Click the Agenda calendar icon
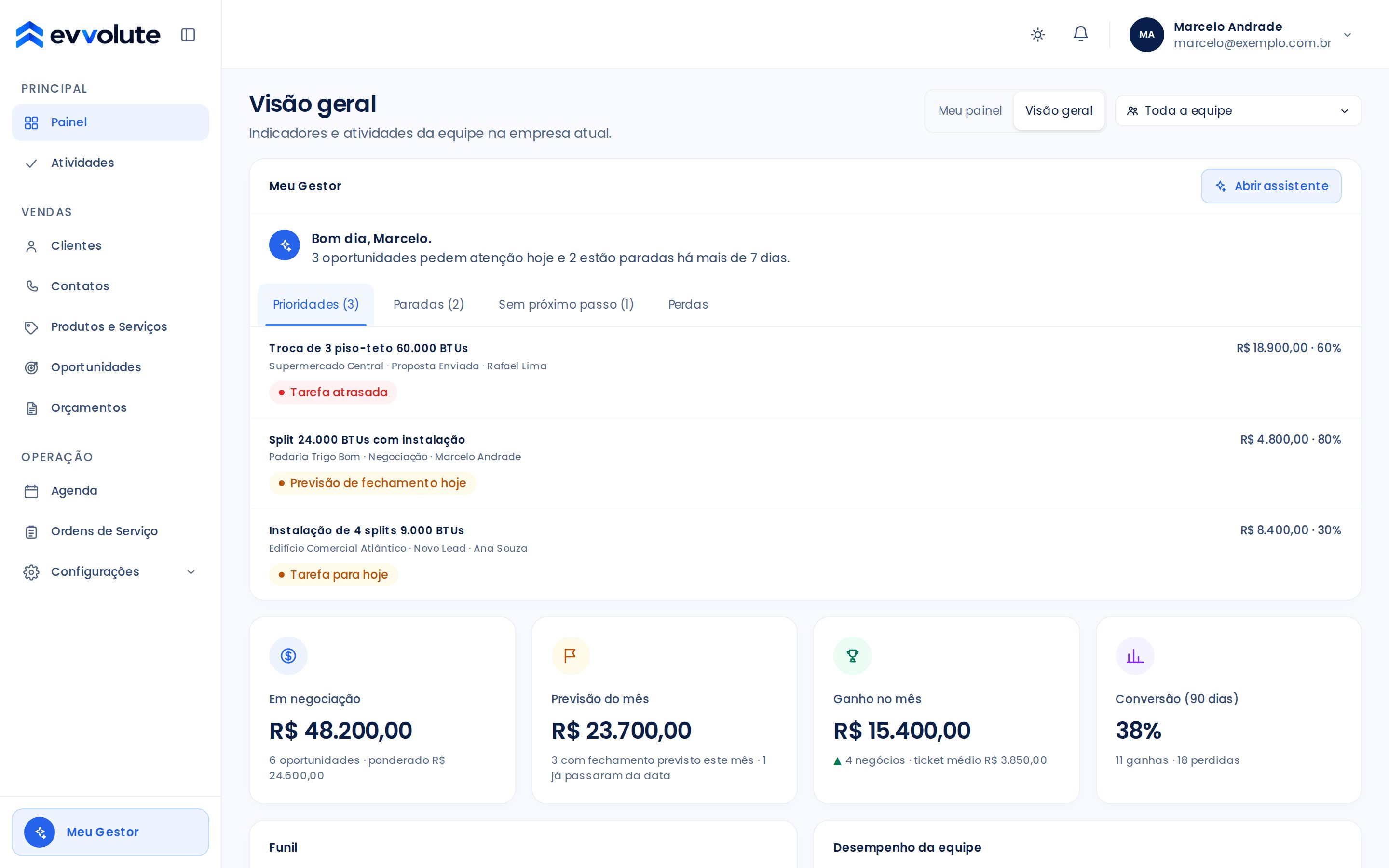This screenshot has height=868, width=1389. [31, 491]
